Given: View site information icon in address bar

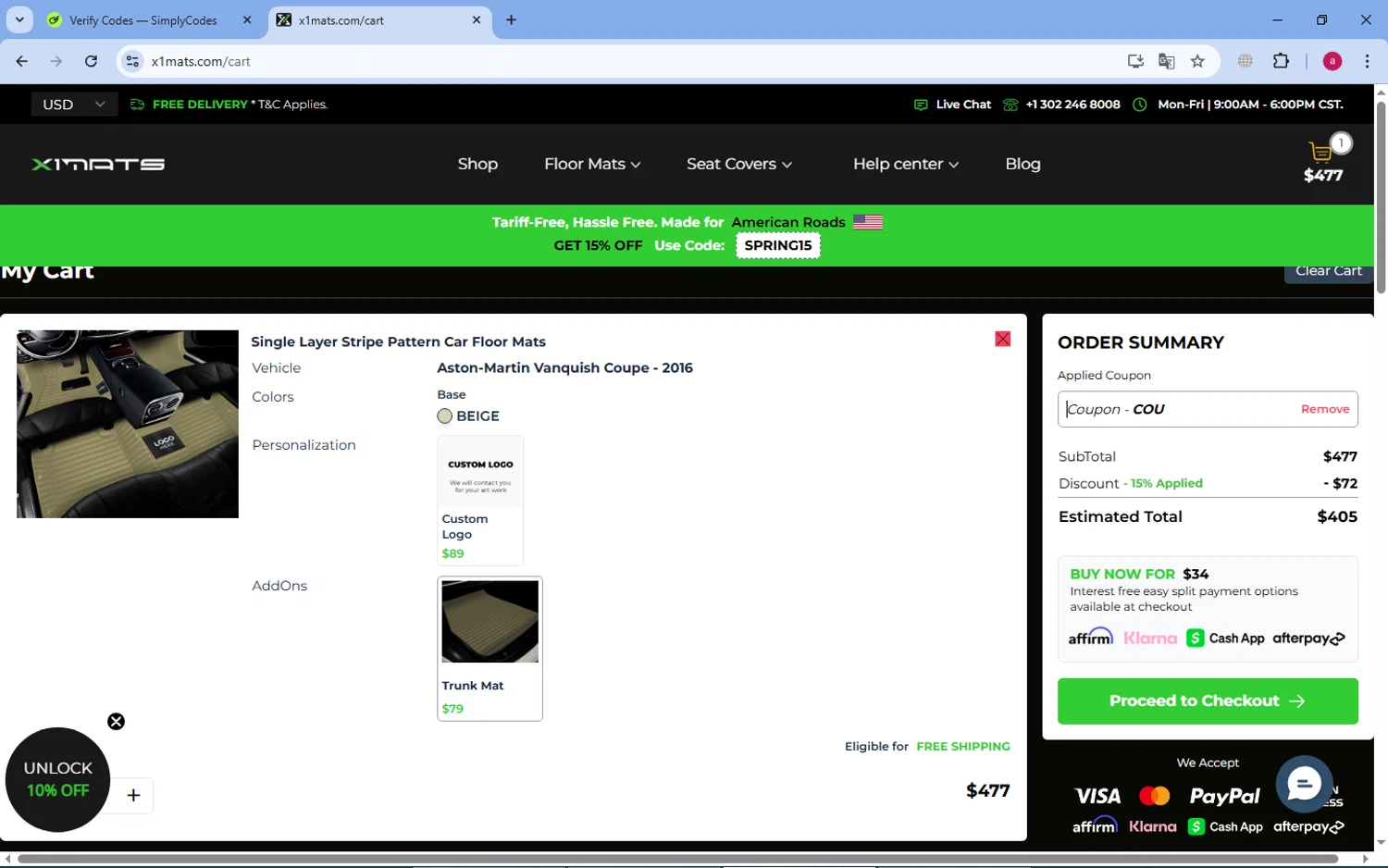Looking at the screenshot, I should (x=132, y=61).
